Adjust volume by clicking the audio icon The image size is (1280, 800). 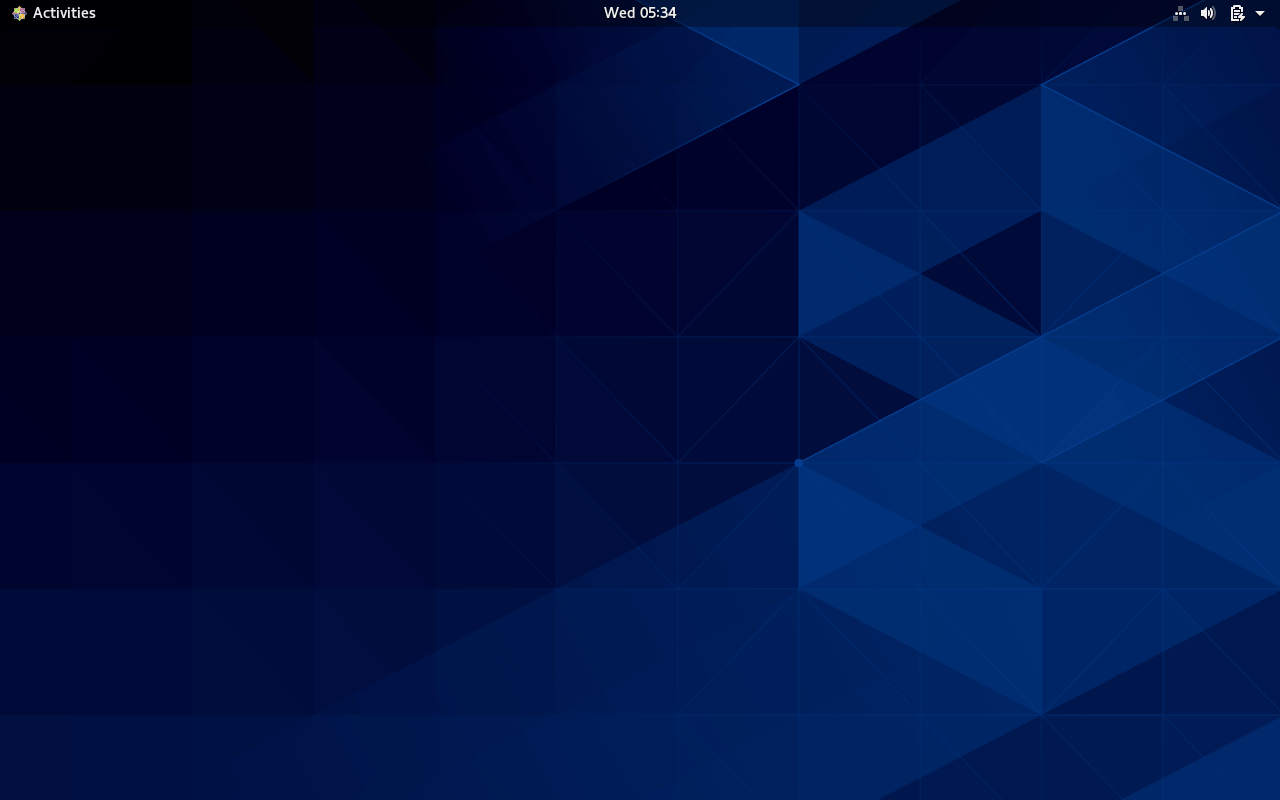tap(1207, 13)
